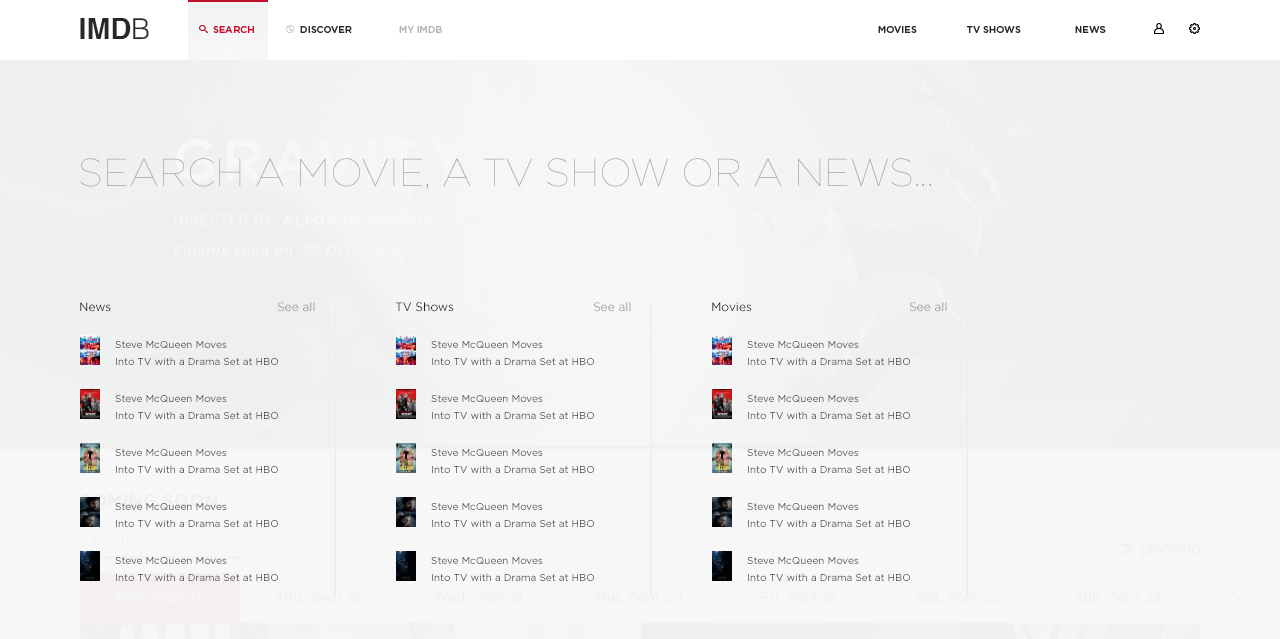Open the first News result thumbnail
The image size is (1280, 639).
coord(90,351)
